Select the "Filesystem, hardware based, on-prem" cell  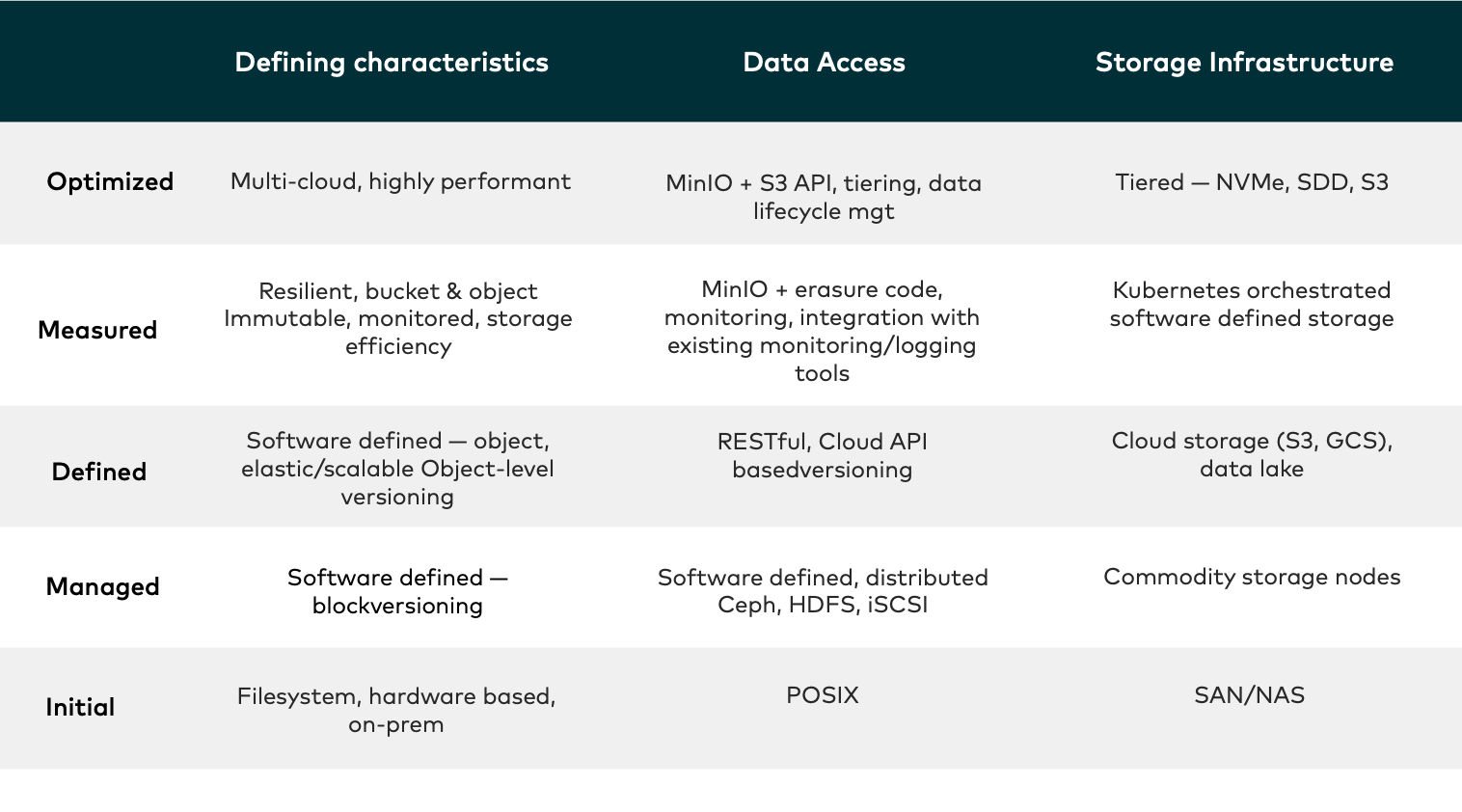pos(396,710)
